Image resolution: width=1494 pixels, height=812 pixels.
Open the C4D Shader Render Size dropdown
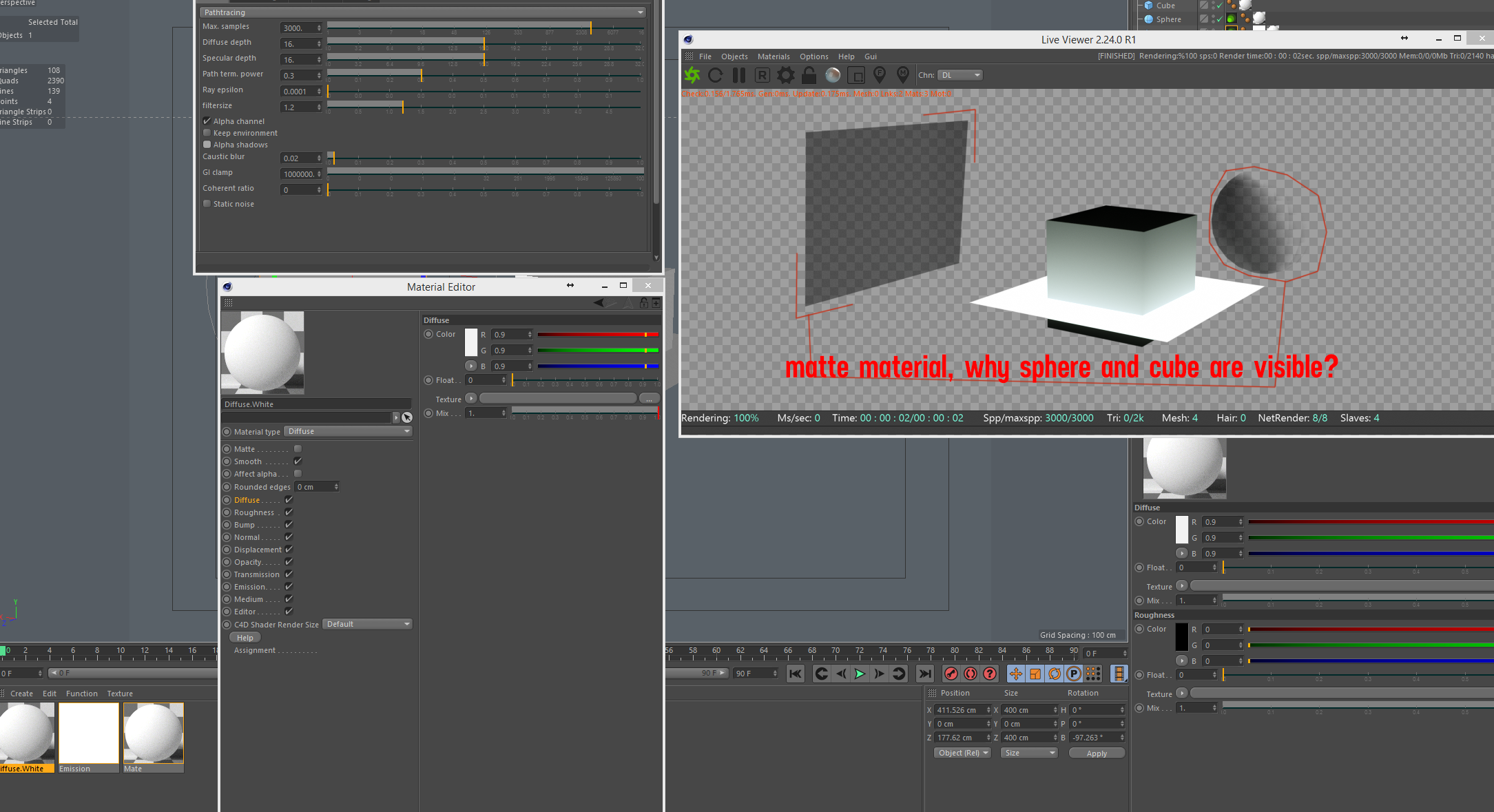(x=368, y=625)
